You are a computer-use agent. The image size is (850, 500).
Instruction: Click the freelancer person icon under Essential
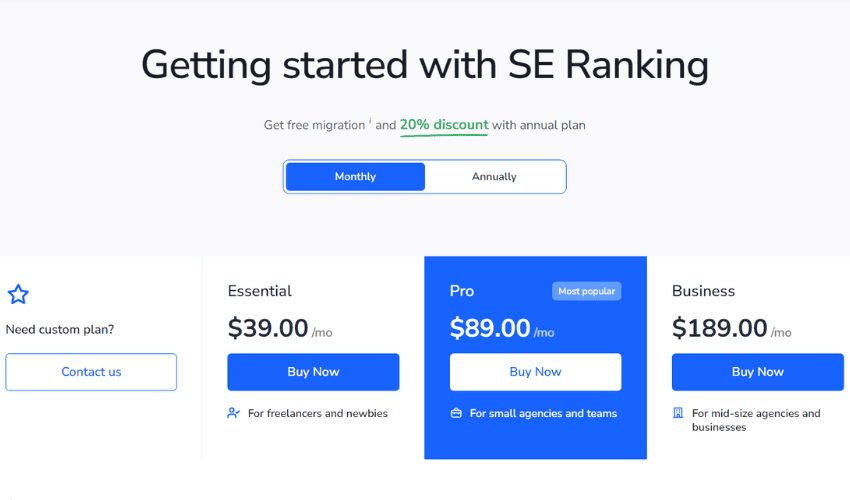point(233,413)
